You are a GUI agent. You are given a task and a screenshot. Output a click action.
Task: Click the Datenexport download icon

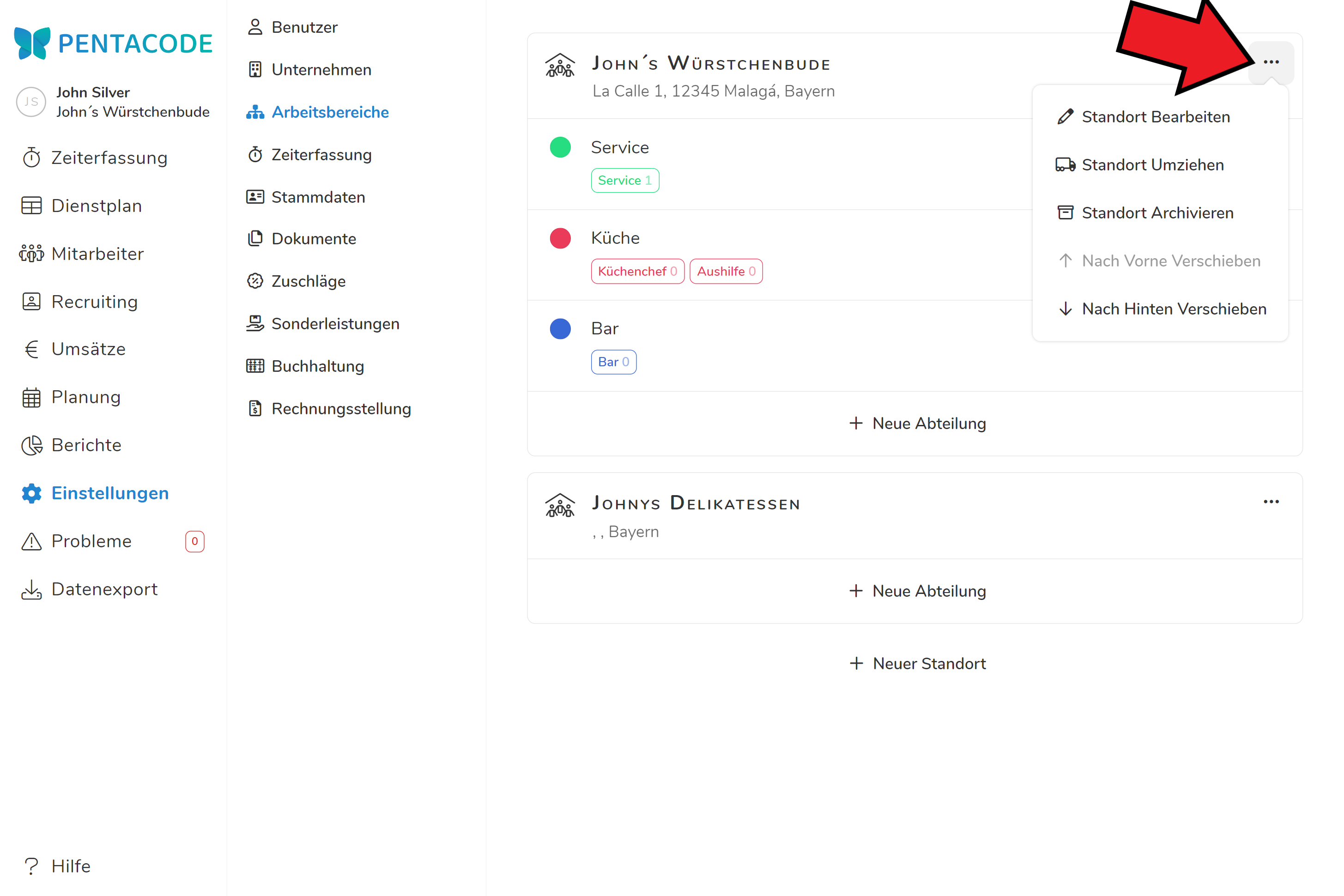point(31,589)
